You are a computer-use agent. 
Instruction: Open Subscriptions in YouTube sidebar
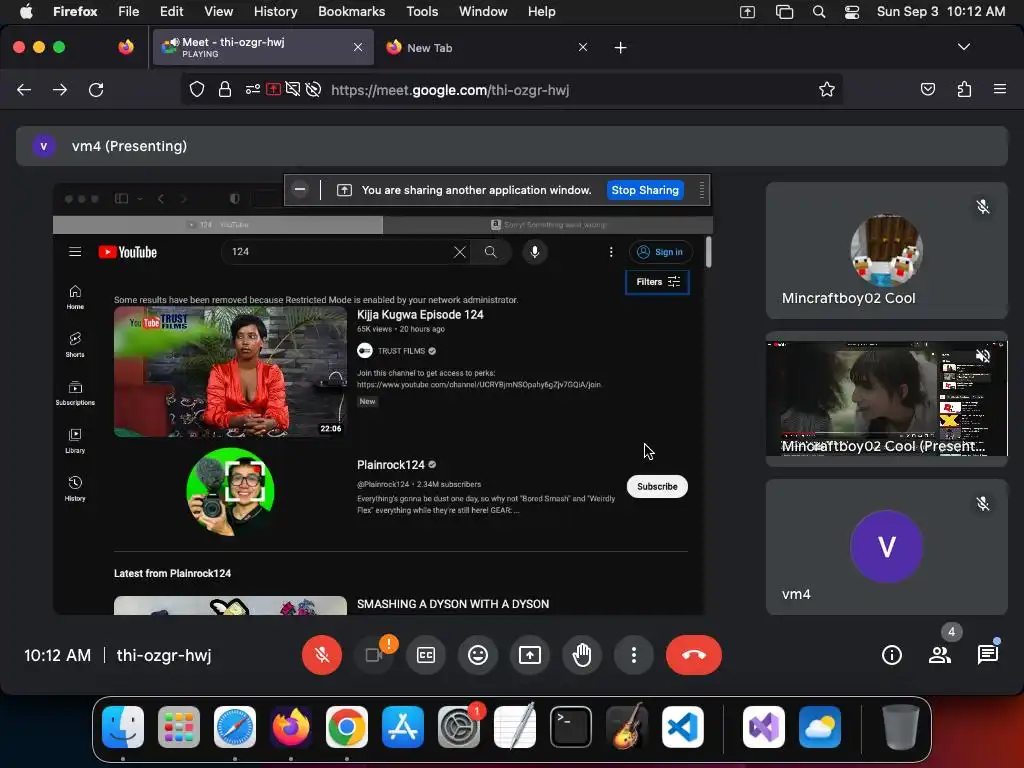75,393
